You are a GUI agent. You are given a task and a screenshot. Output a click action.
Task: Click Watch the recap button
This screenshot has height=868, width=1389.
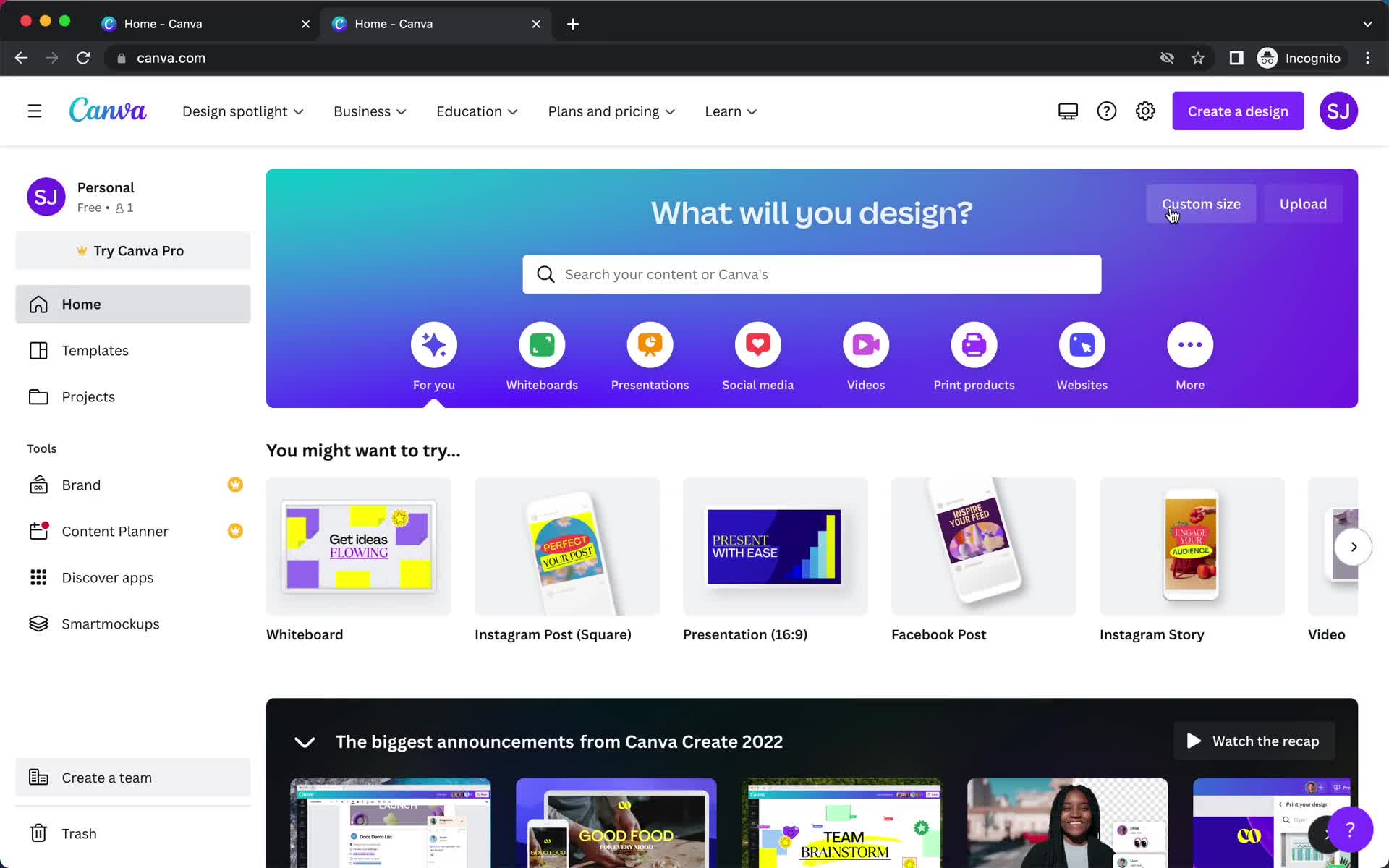pyautogui.click(x=1254, y=741)
